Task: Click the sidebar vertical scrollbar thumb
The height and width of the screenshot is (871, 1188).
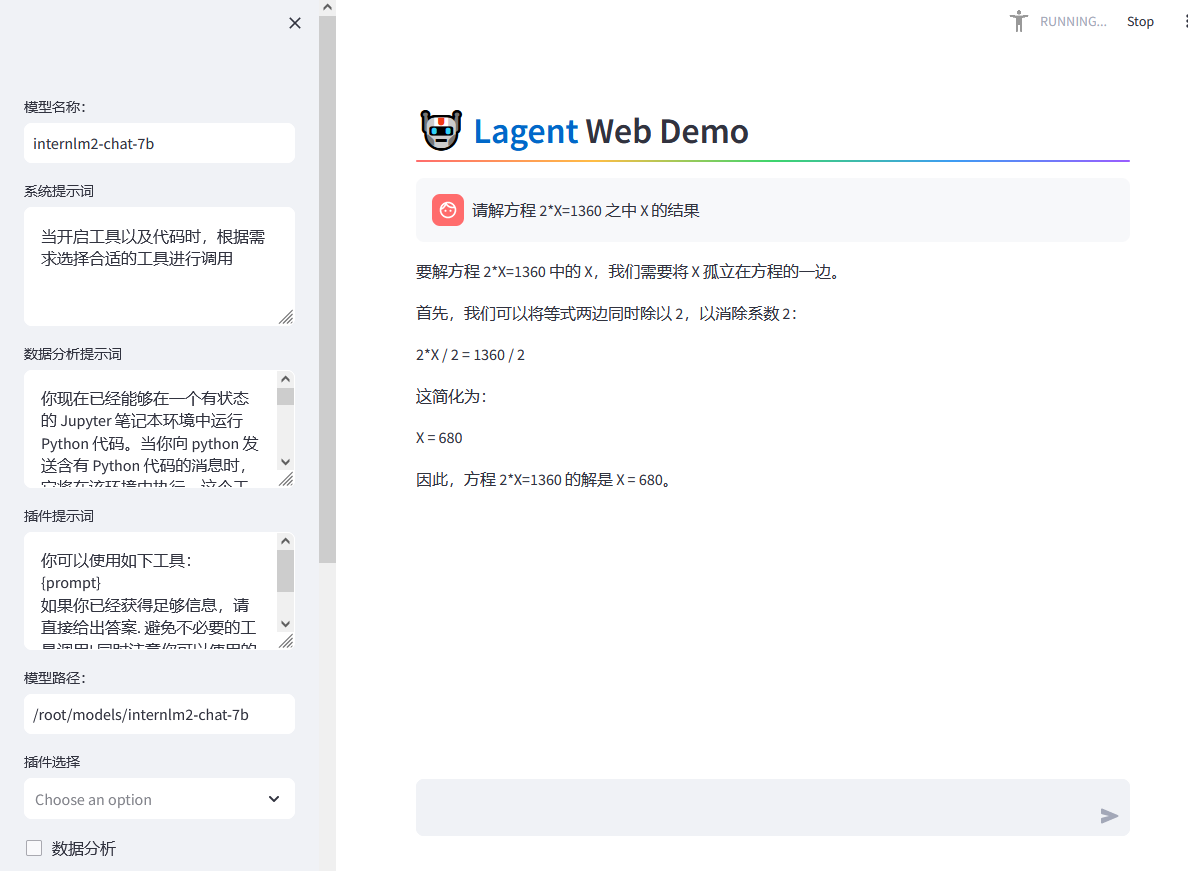Action: pos(327,289)
